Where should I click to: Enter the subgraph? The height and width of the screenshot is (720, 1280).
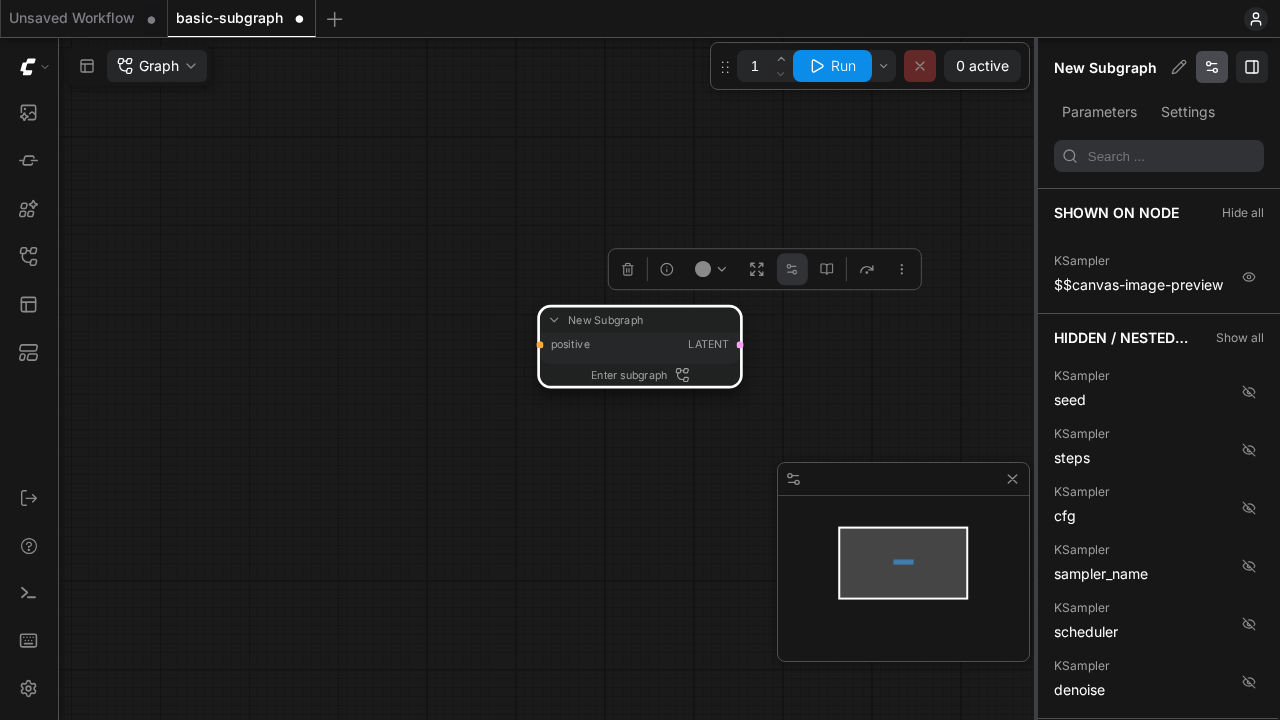pyautogui.click(x=640, y=375)
